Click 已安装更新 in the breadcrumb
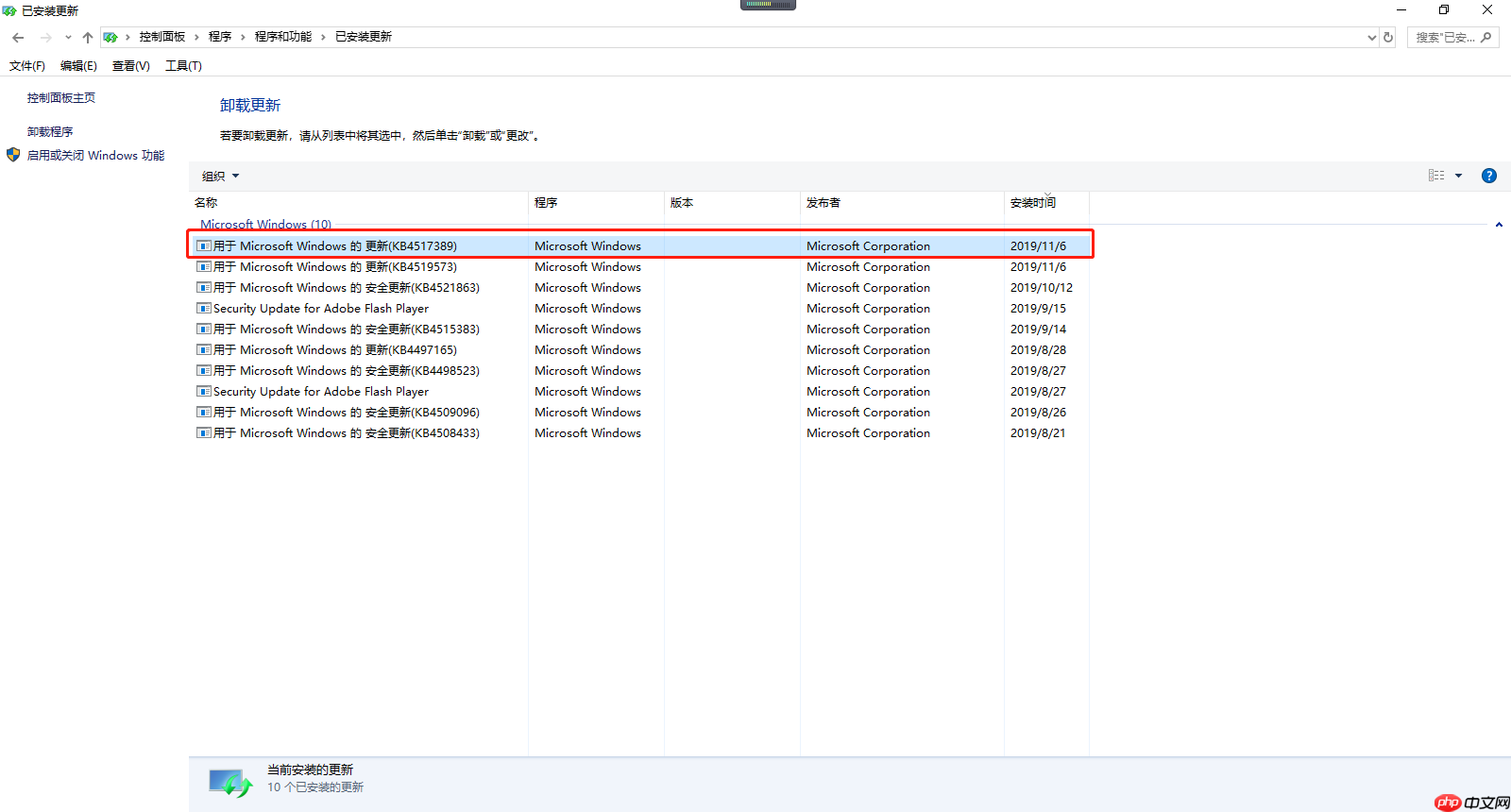 click(364, 37)
